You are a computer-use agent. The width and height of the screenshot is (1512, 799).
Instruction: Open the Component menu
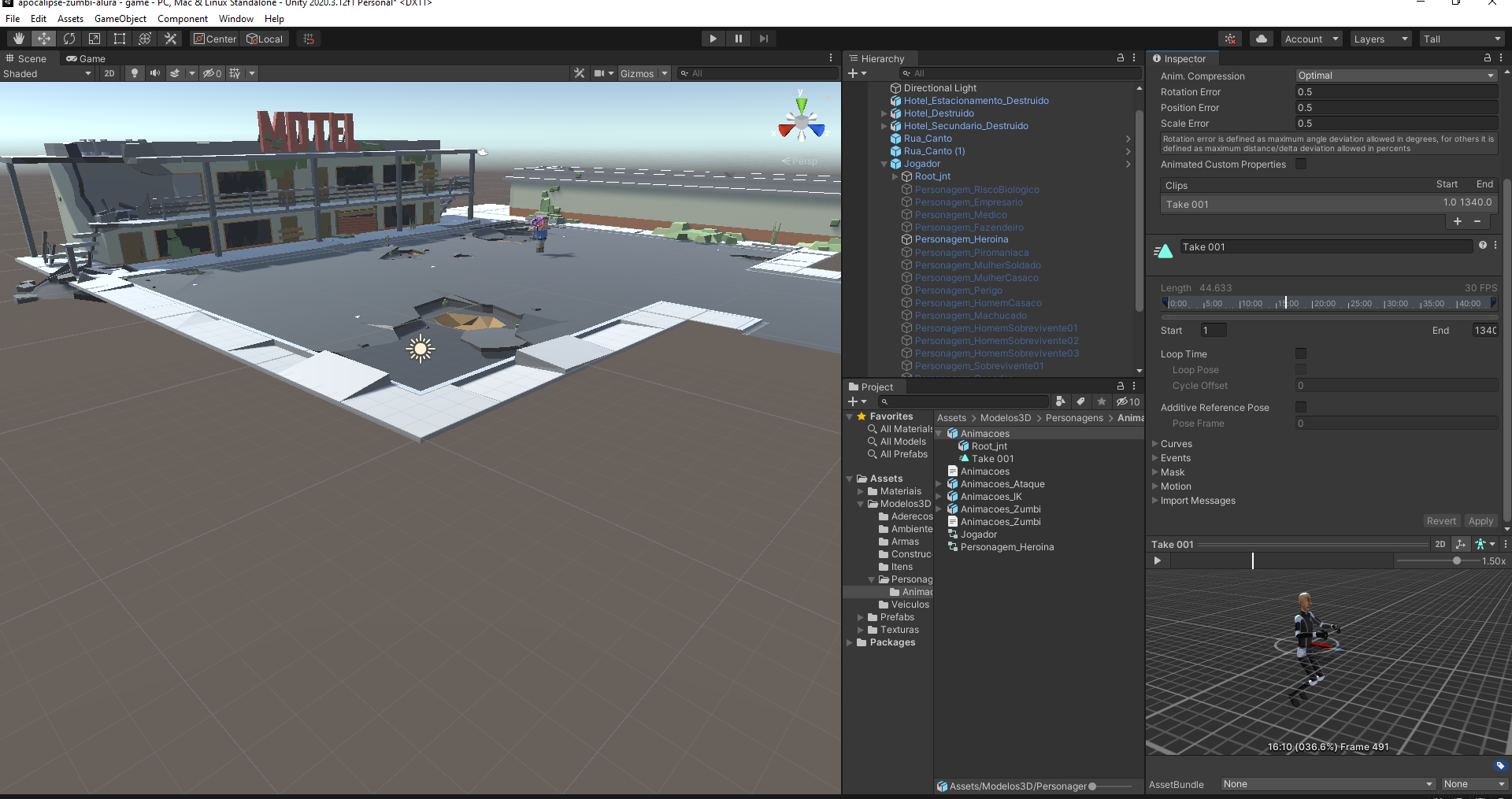(x=183, y=19)
